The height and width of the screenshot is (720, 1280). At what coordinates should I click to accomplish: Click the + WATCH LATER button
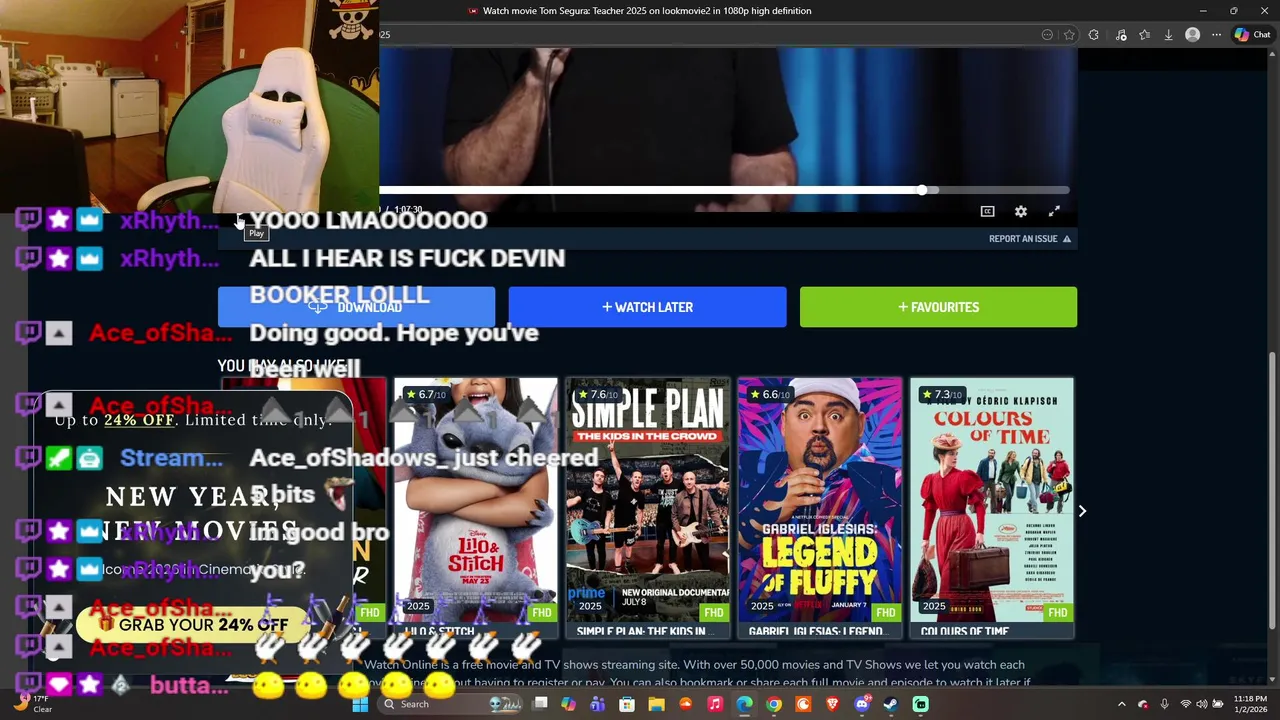(x=647, y=307)
